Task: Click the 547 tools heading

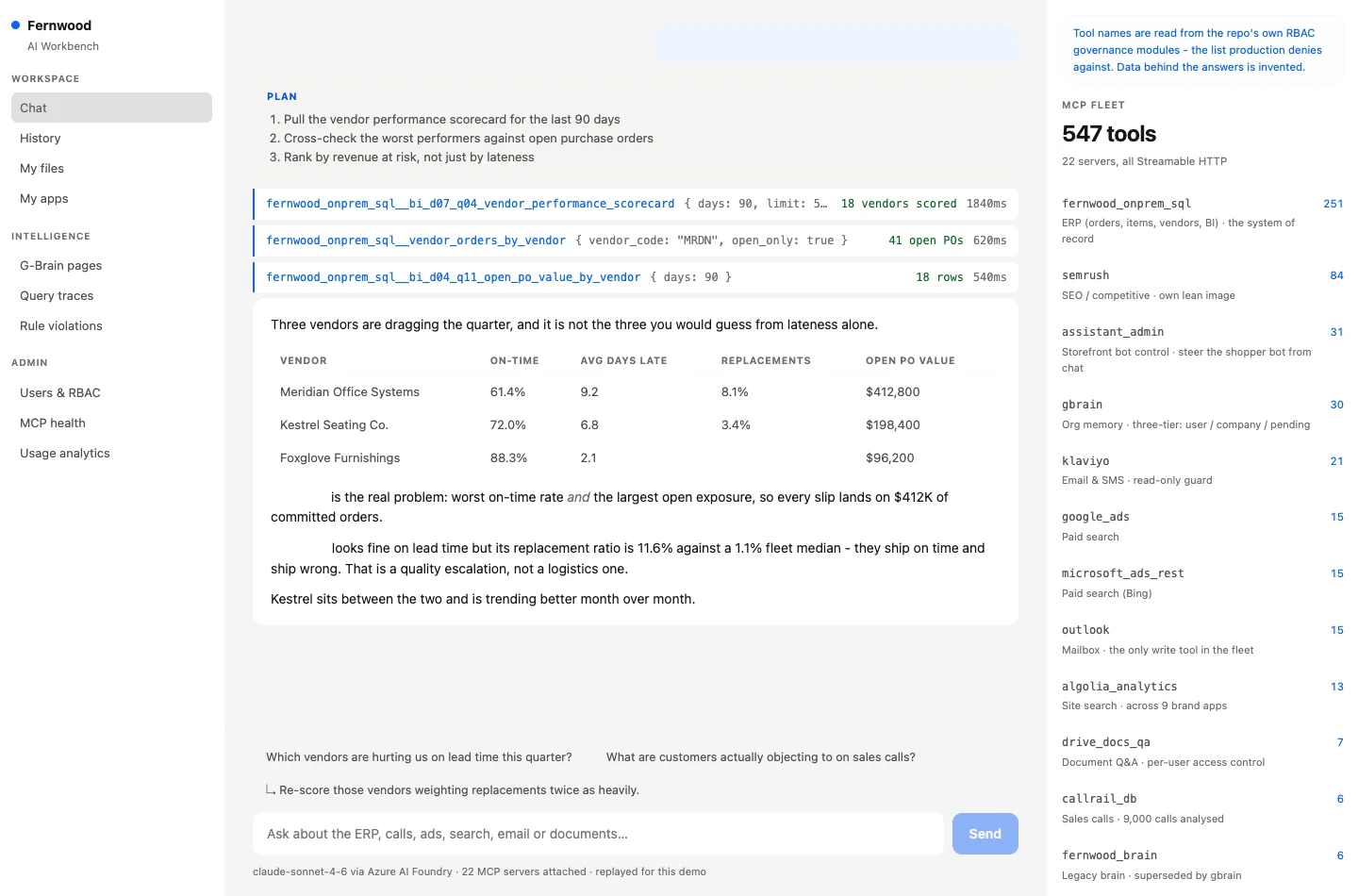Action: point(1109,134)
